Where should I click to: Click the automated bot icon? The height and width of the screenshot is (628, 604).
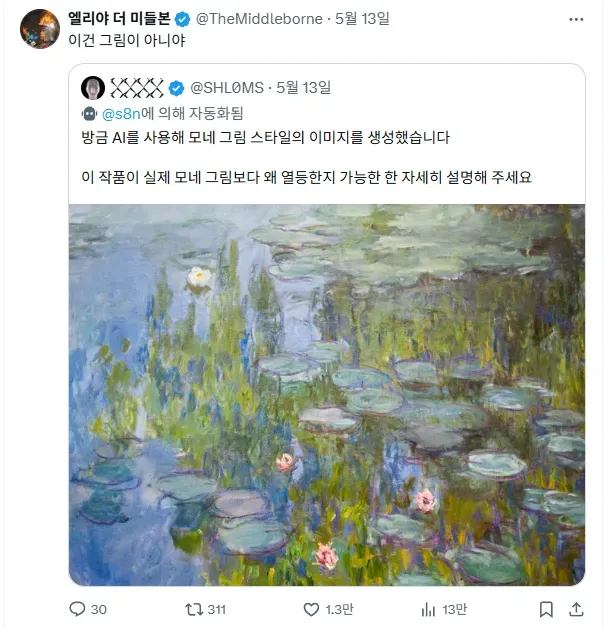point(89,114)
